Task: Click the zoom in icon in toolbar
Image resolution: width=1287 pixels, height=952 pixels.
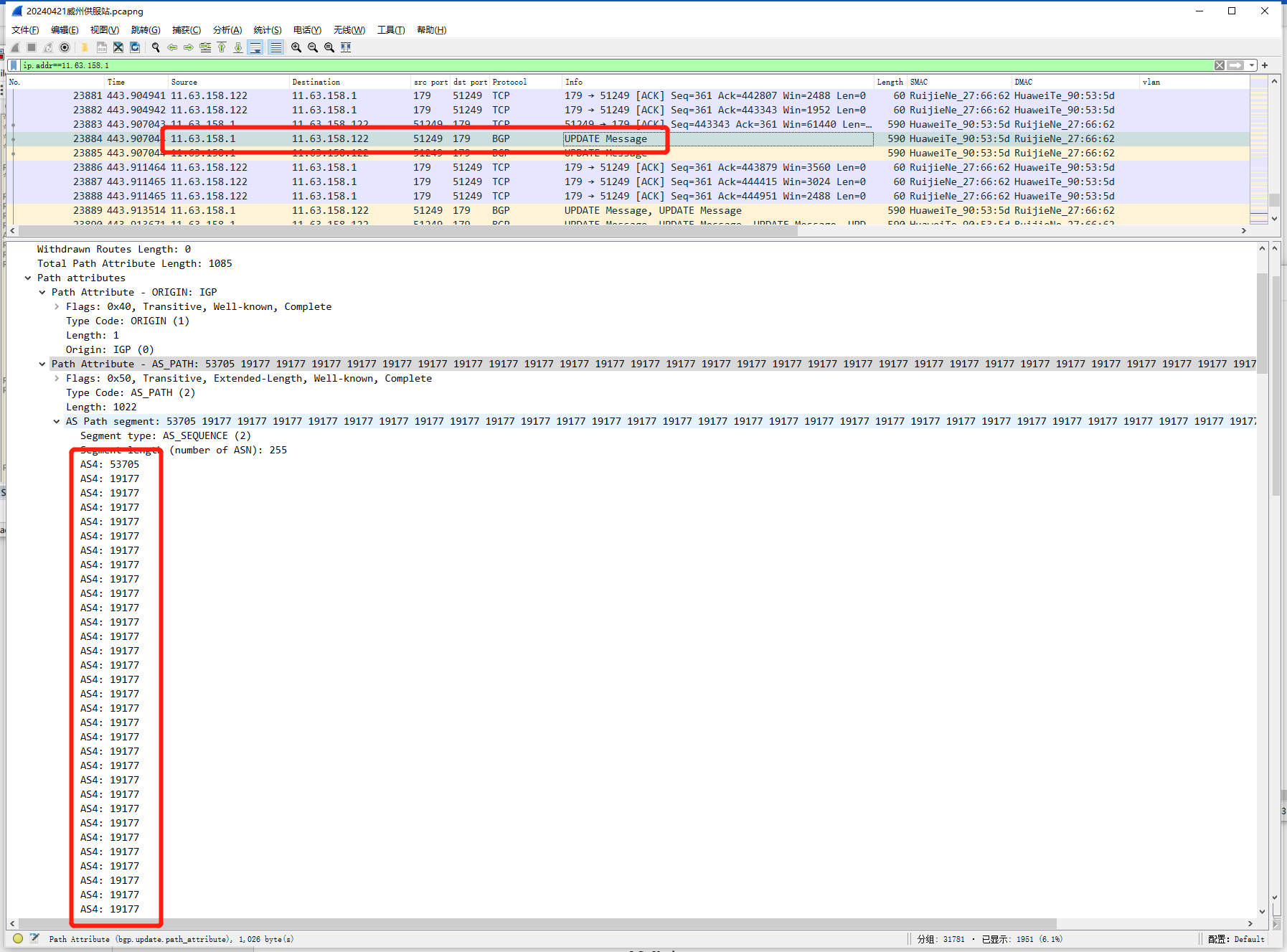Action: coord(296,47)
